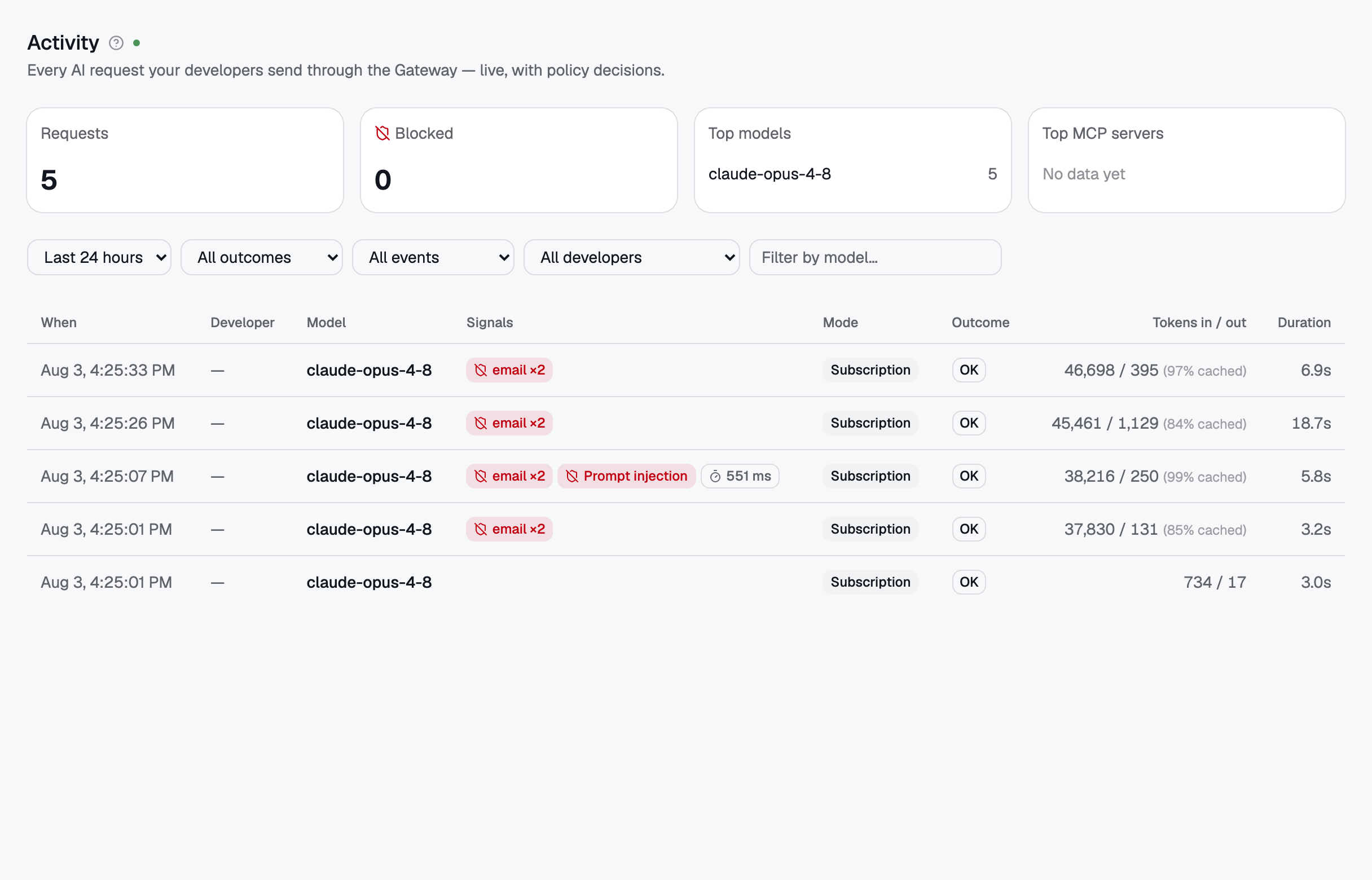Viewport: 1372px width, 880px height.
Task: Click the OK outcome in 734 / 17 row
Action: (969, 583)
